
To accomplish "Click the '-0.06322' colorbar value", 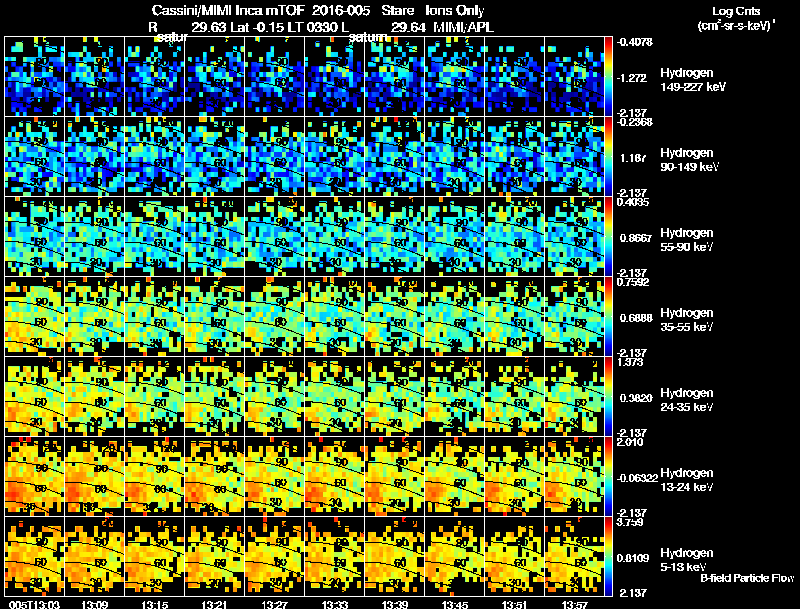I will pos(637,478).
